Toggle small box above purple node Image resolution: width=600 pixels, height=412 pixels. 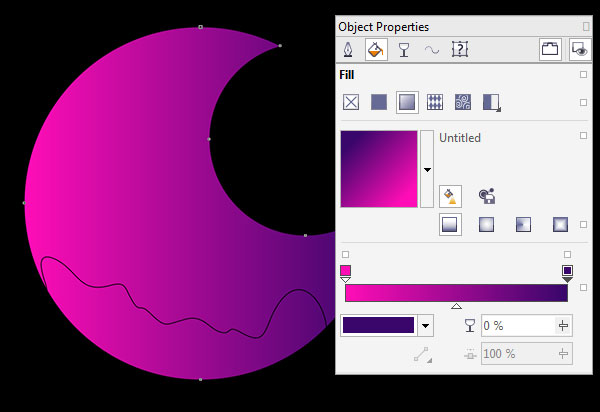(x=567, y=254)
